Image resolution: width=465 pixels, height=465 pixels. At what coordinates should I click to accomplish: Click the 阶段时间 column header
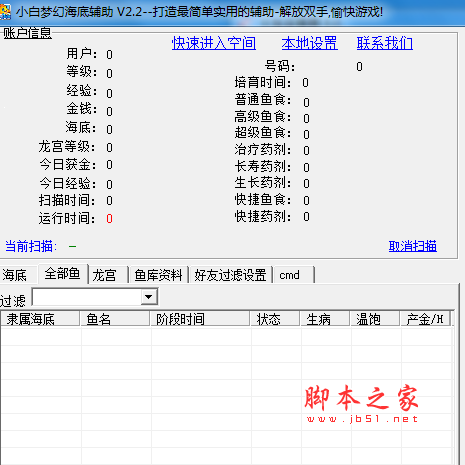tap(199, 319)
